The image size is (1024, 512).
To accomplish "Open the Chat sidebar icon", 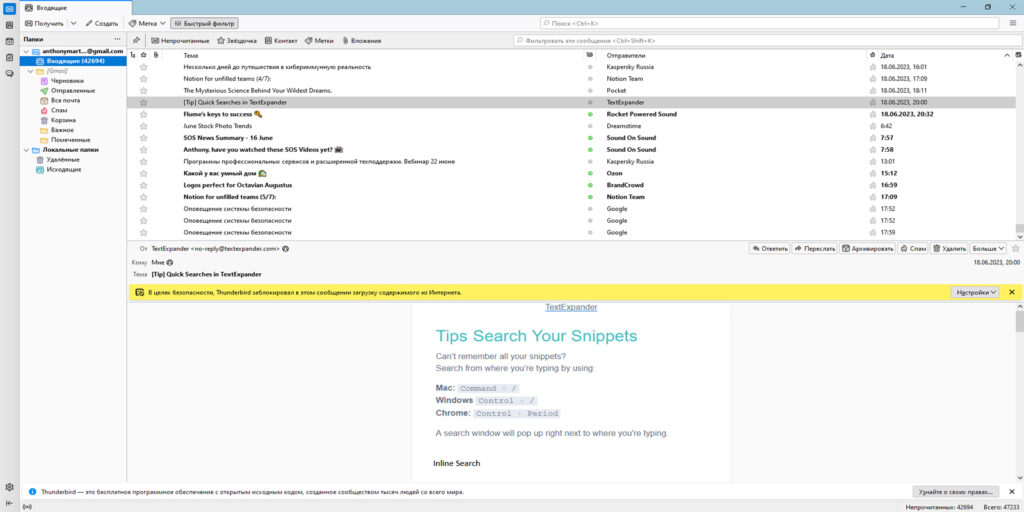I will point(10,73).
